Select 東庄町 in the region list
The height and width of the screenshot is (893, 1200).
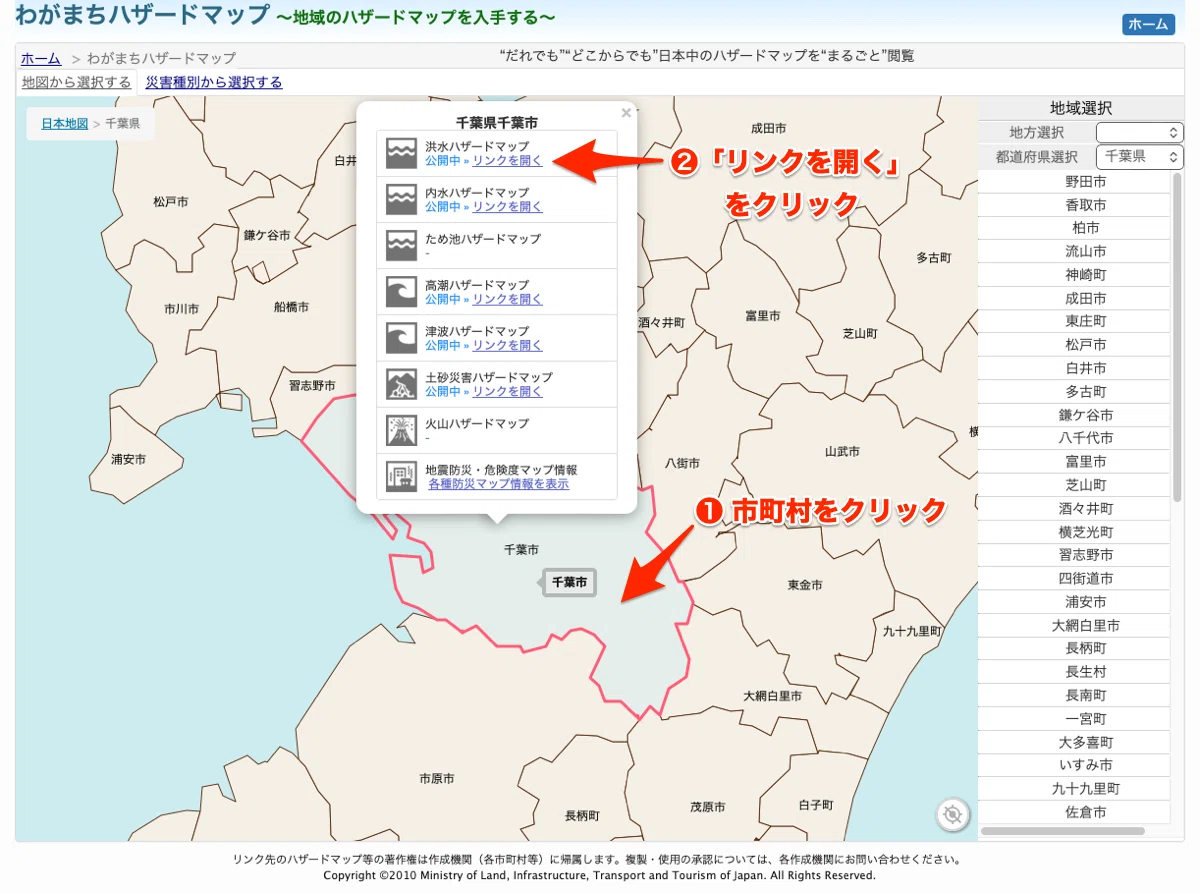pyautogui.click(x=1074, y=321)
